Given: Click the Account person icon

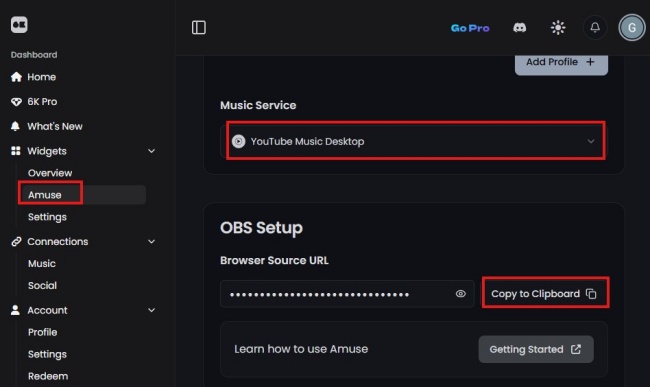Looking at the screenshot, I should point(15,310).
